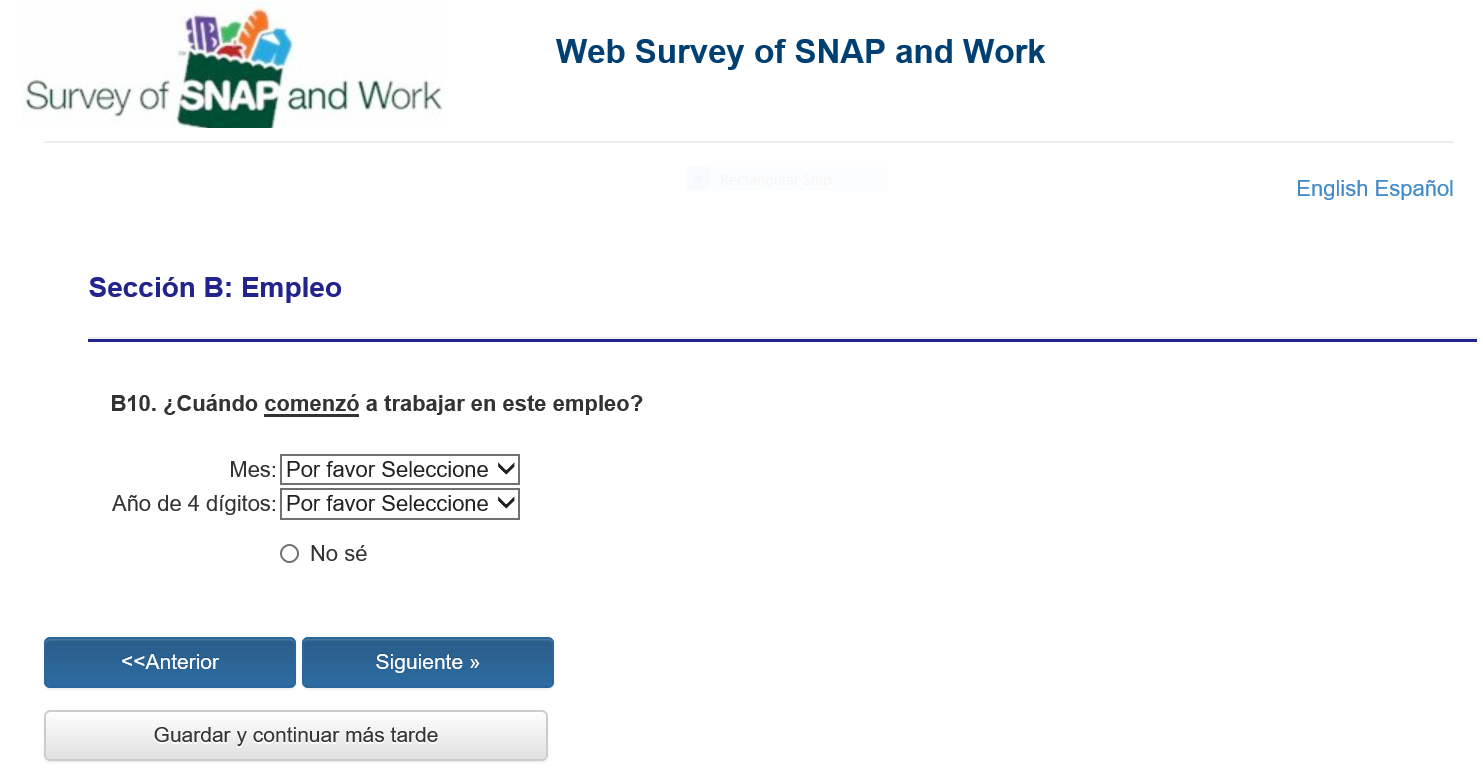Viewport: 1483px width, 776px height.
Task: Go back with the <<Anterior button
Action: 170,662
